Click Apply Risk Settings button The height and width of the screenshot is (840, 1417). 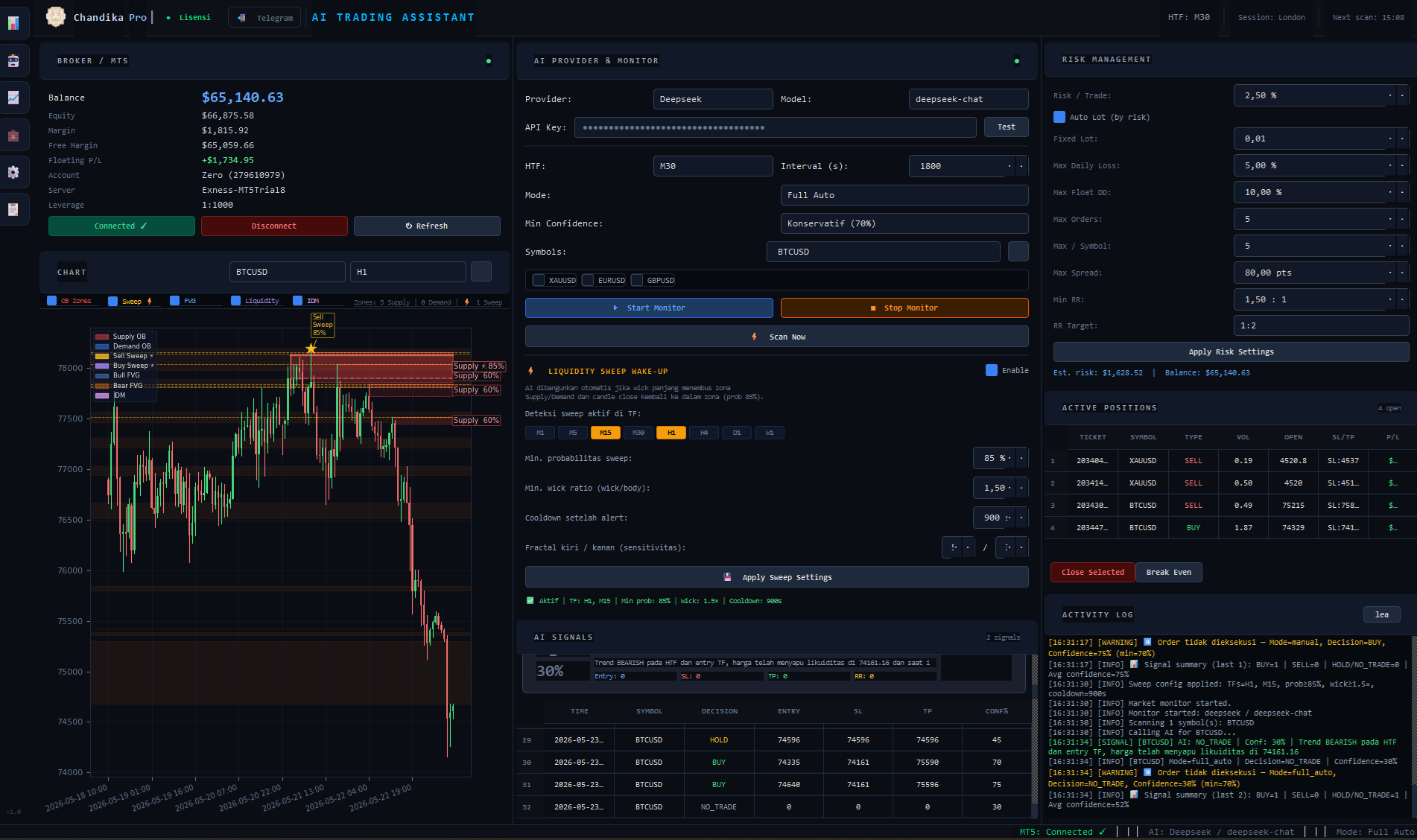[x=1231, y=351]
